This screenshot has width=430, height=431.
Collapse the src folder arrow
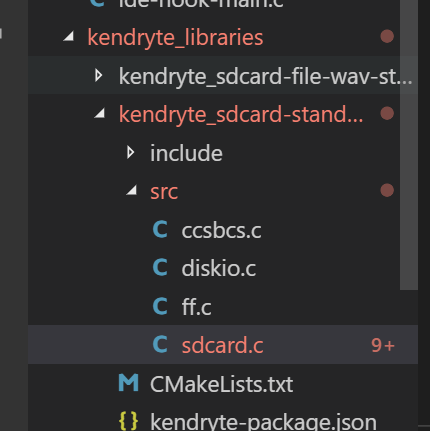tap(131, 190)
